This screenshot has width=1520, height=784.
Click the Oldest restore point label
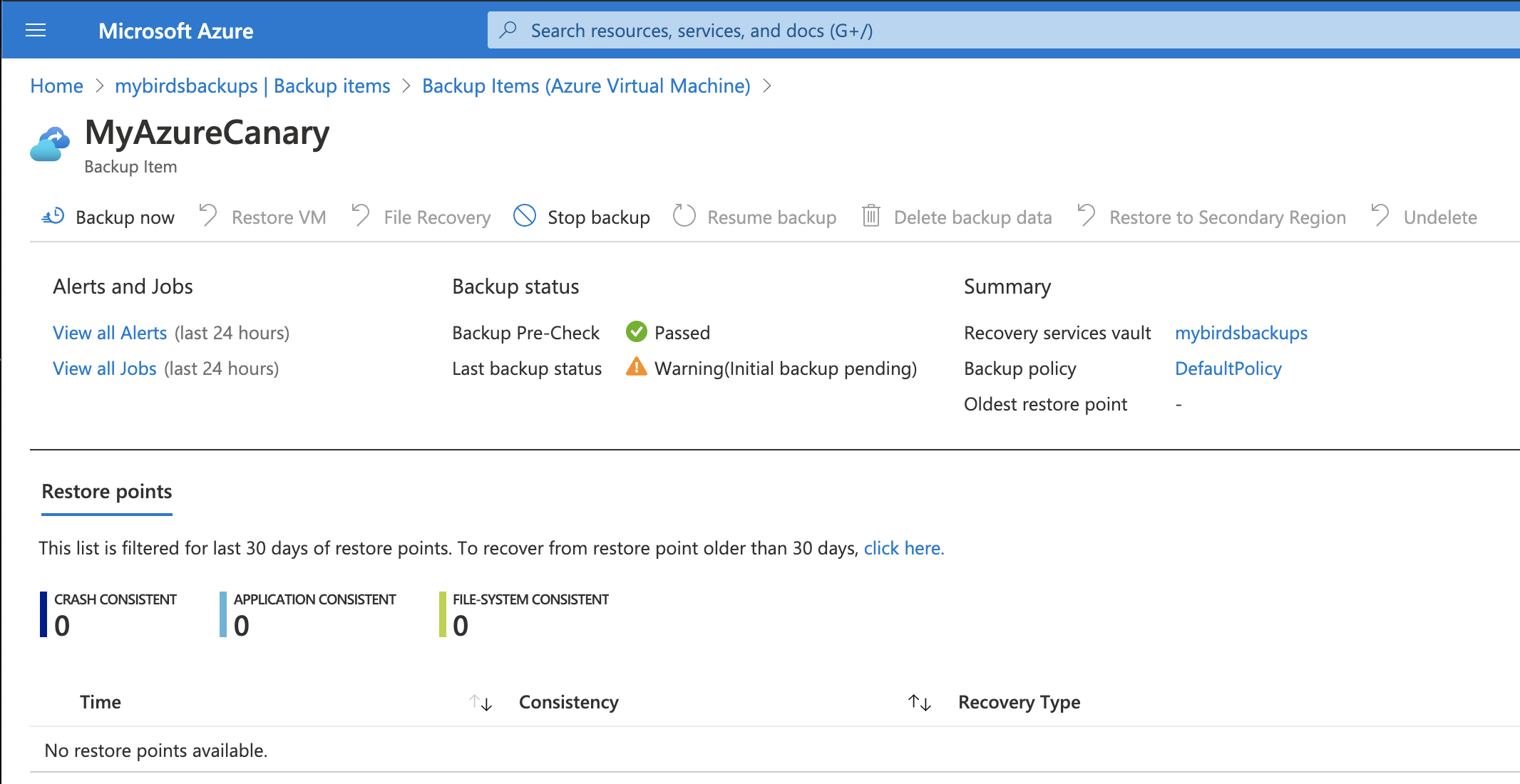coord(1046,404)
